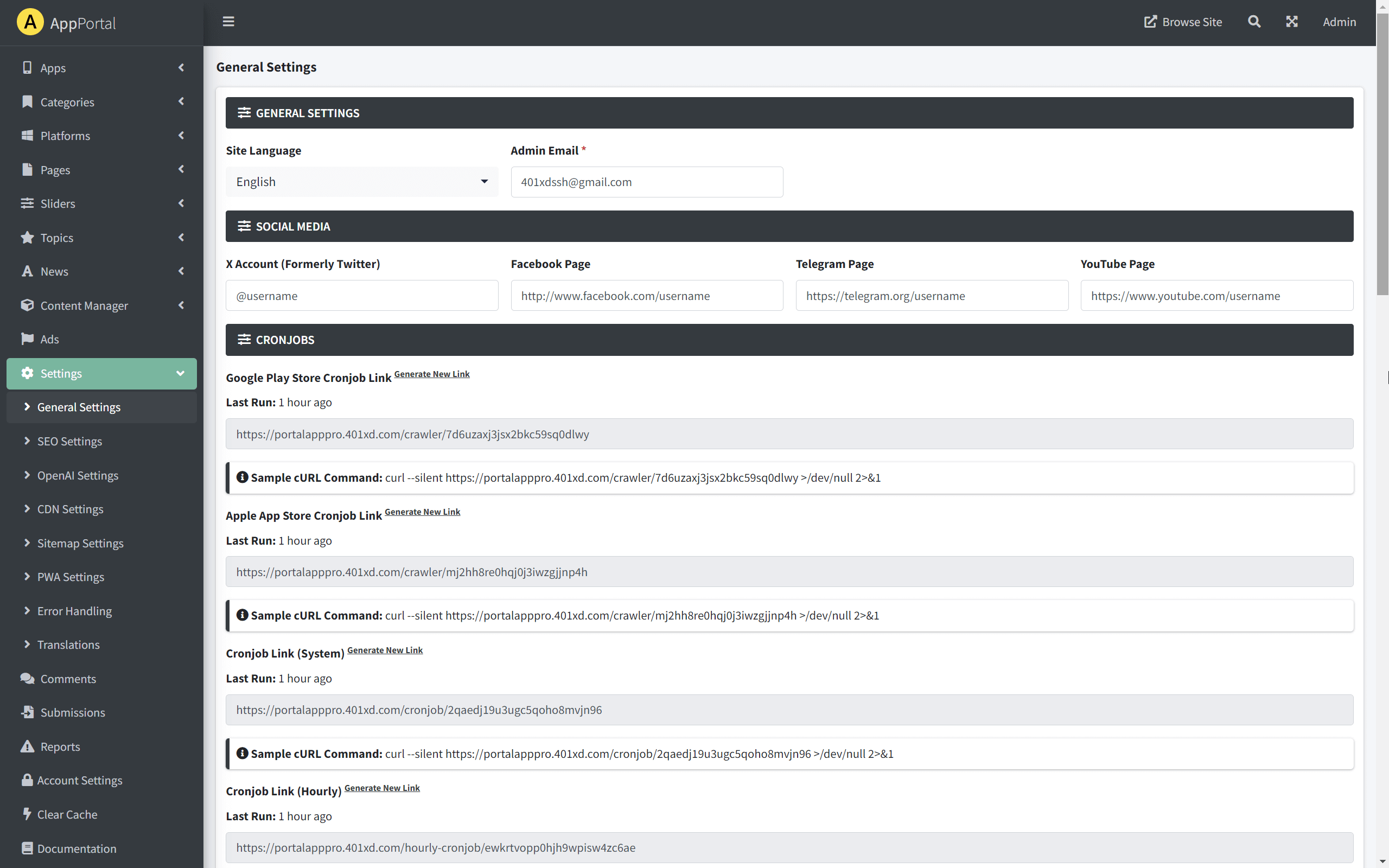This screenshot has width=1389, height=868.
Task: Click the Admin Email input field
Action: pos(646,181)
